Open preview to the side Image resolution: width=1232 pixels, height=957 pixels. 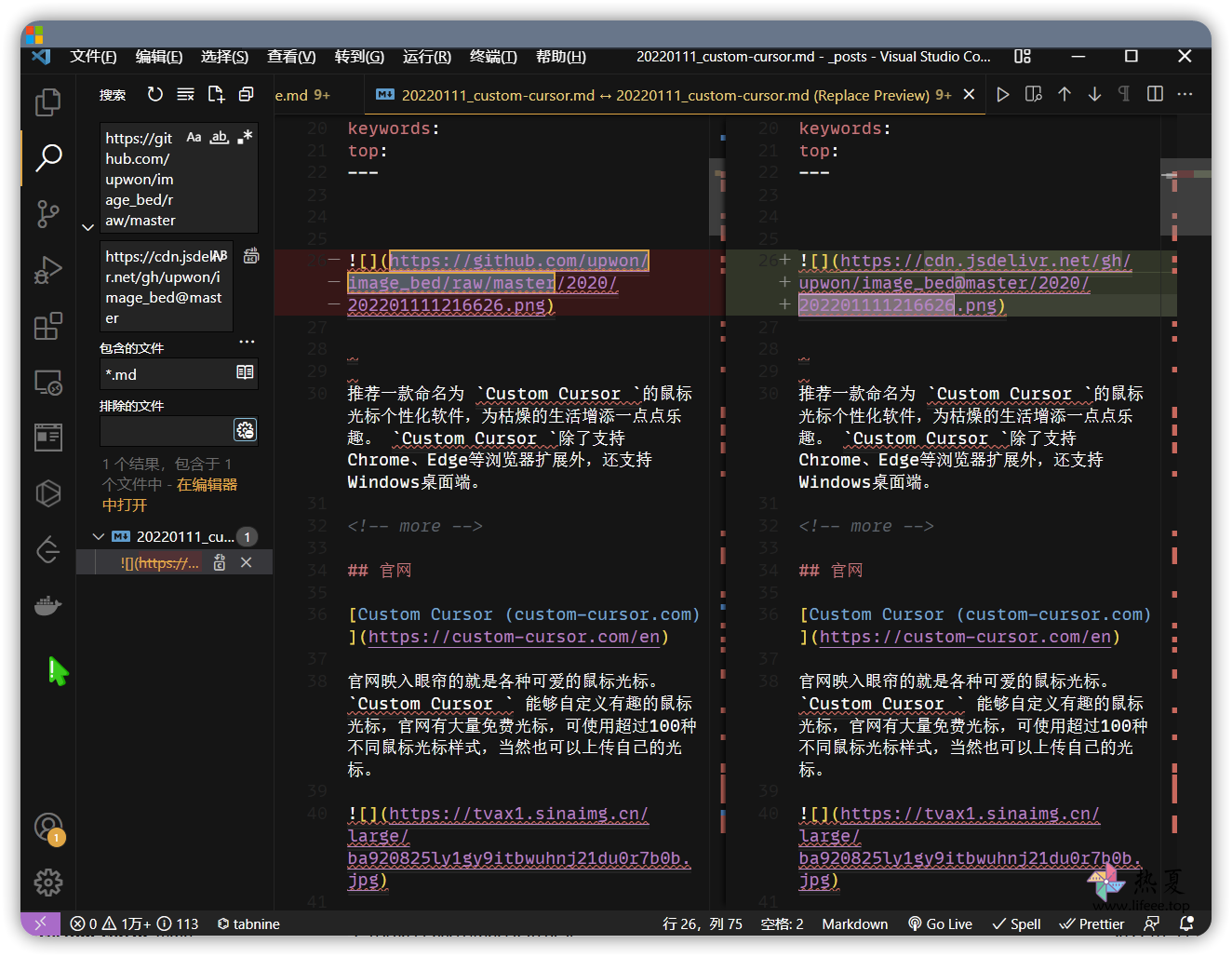(1033, 94)
